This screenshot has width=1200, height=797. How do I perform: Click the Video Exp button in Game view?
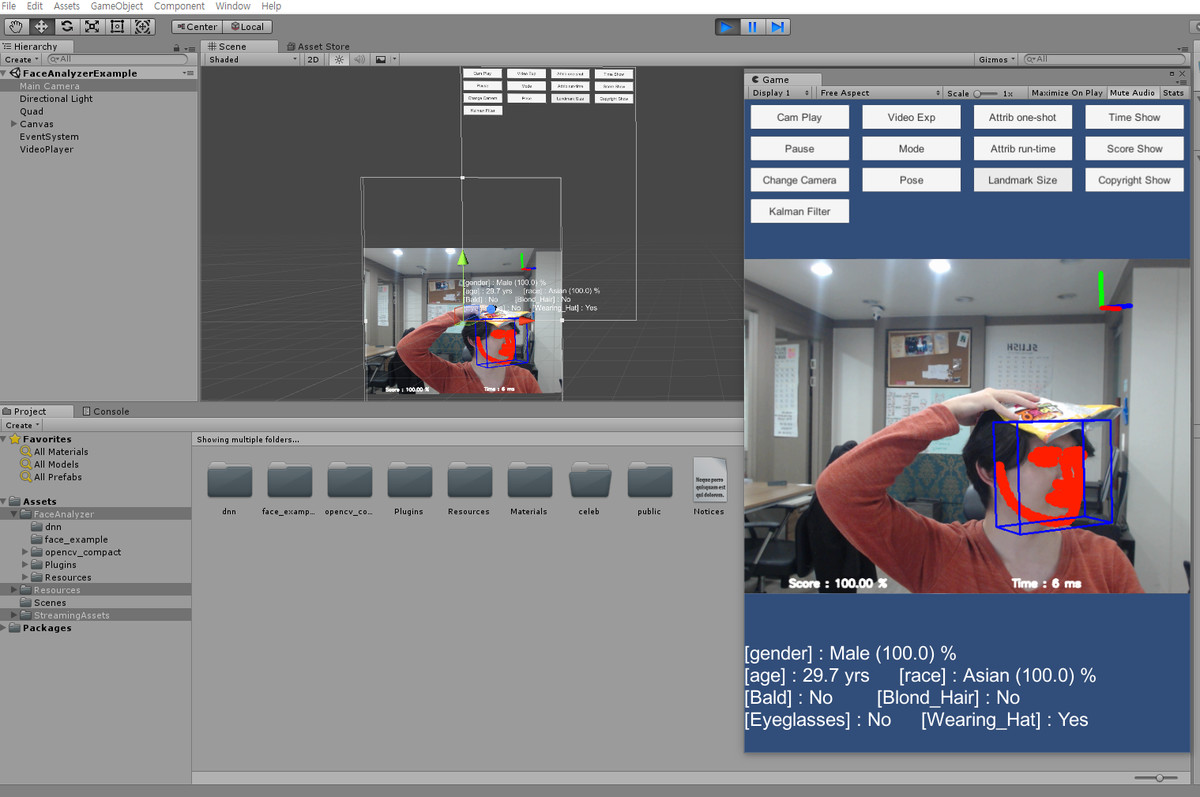pyautogui.click(x=911, y=117)
